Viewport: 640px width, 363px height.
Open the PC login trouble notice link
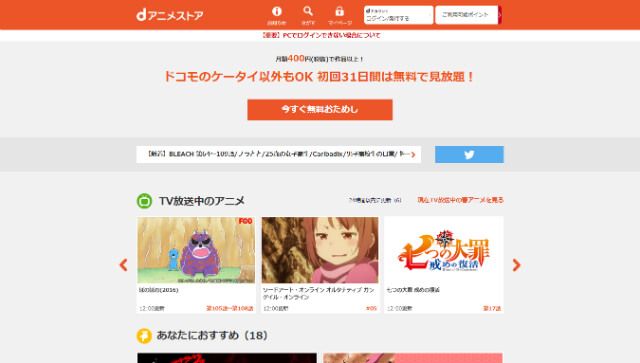(320, 36)
